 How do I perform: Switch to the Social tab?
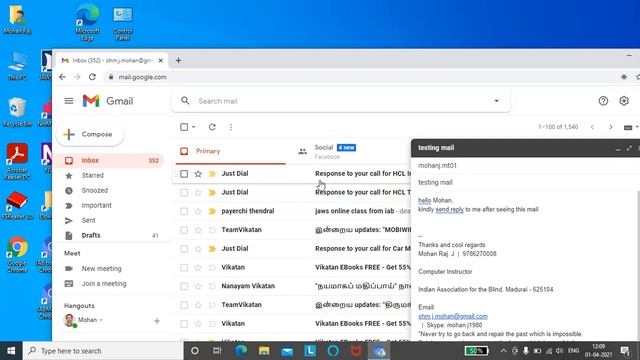point(349,151)
